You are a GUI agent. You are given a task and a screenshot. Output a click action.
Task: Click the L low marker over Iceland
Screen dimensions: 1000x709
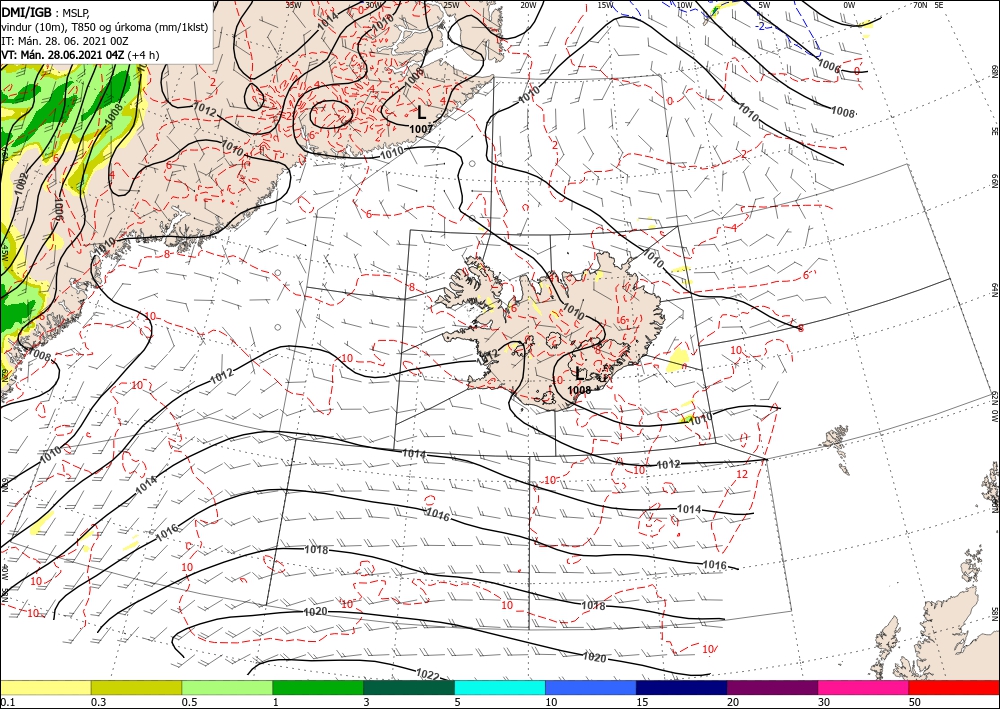(579, 374)
